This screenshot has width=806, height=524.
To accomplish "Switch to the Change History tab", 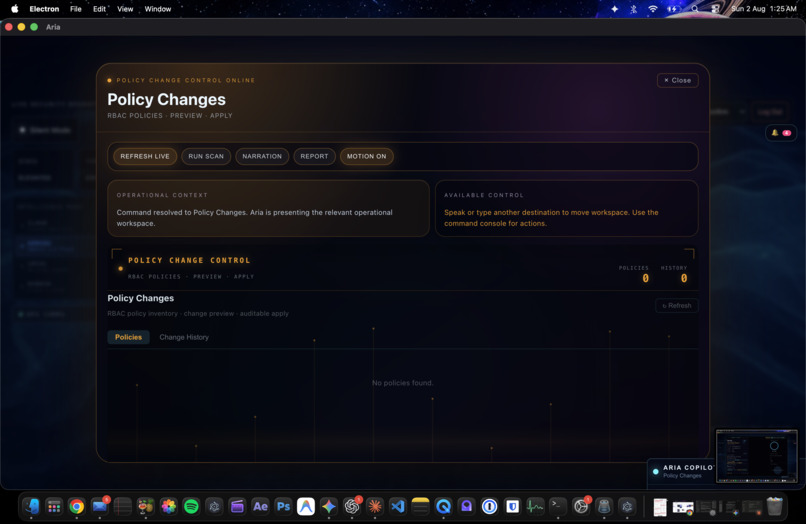I will click(x=184, y=337).
